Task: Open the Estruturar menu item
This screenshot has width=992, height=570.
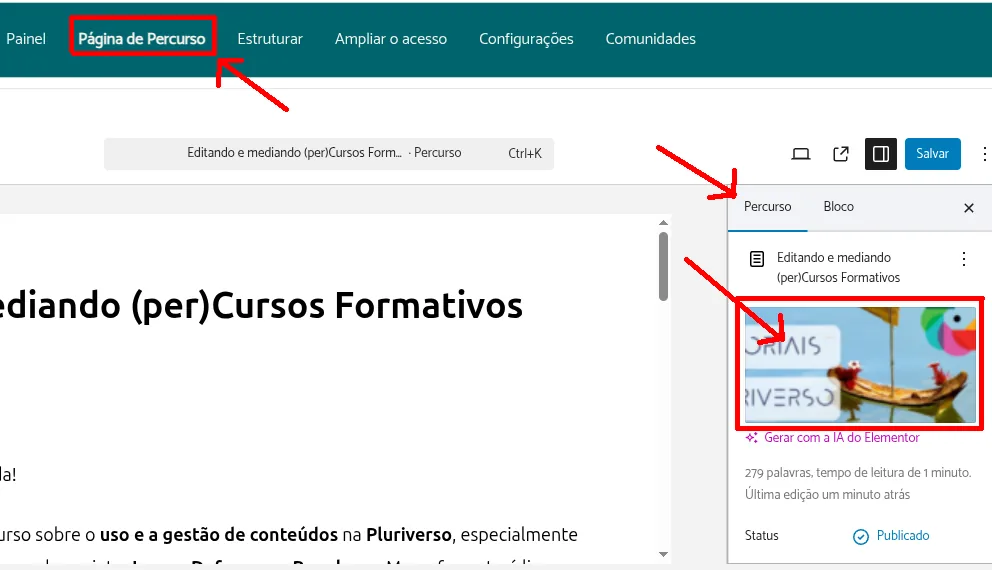Action: coord(270,39)
